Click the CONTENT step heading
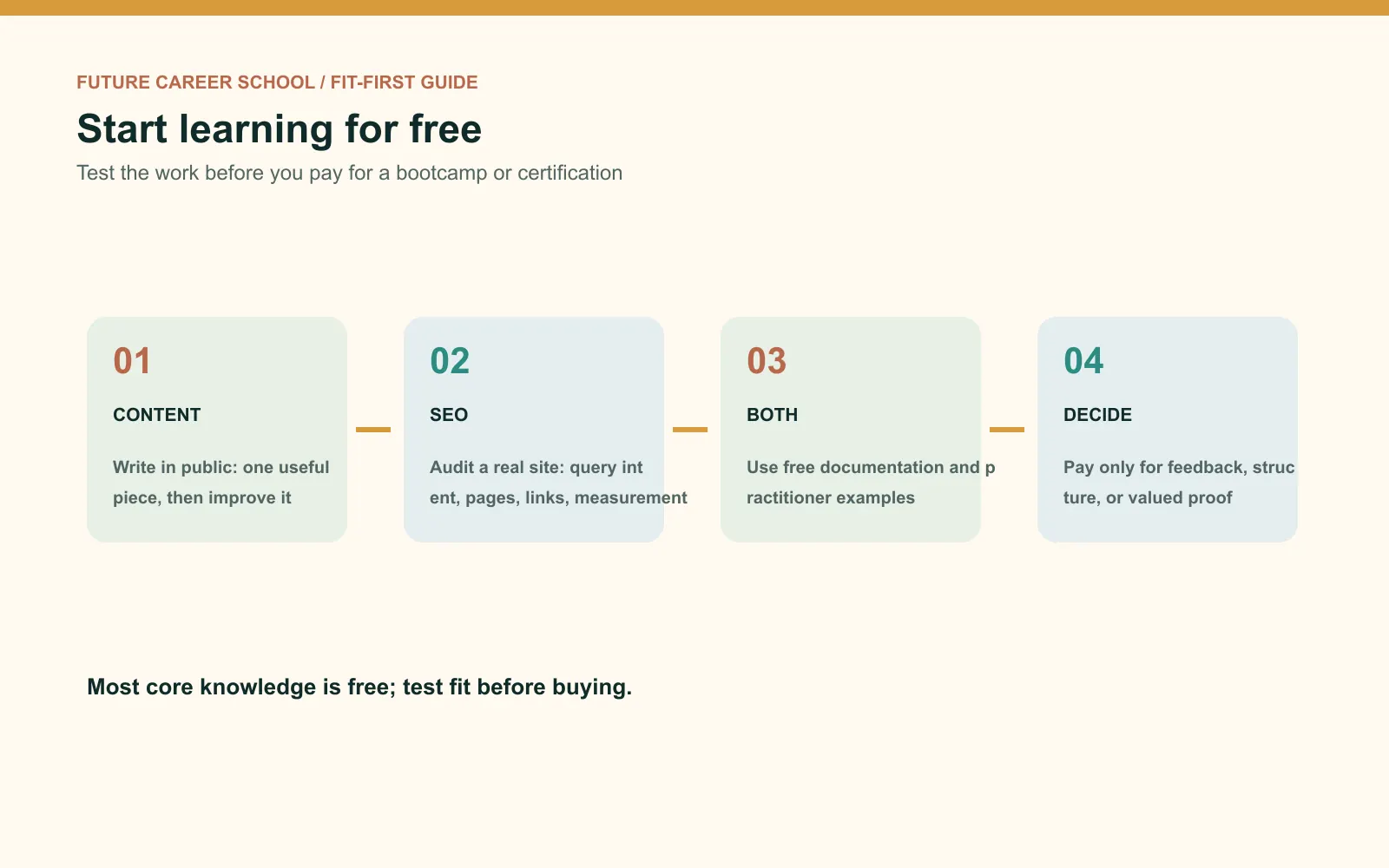The width and height of the screenshot is (1389, 868). tap(156, 415)
